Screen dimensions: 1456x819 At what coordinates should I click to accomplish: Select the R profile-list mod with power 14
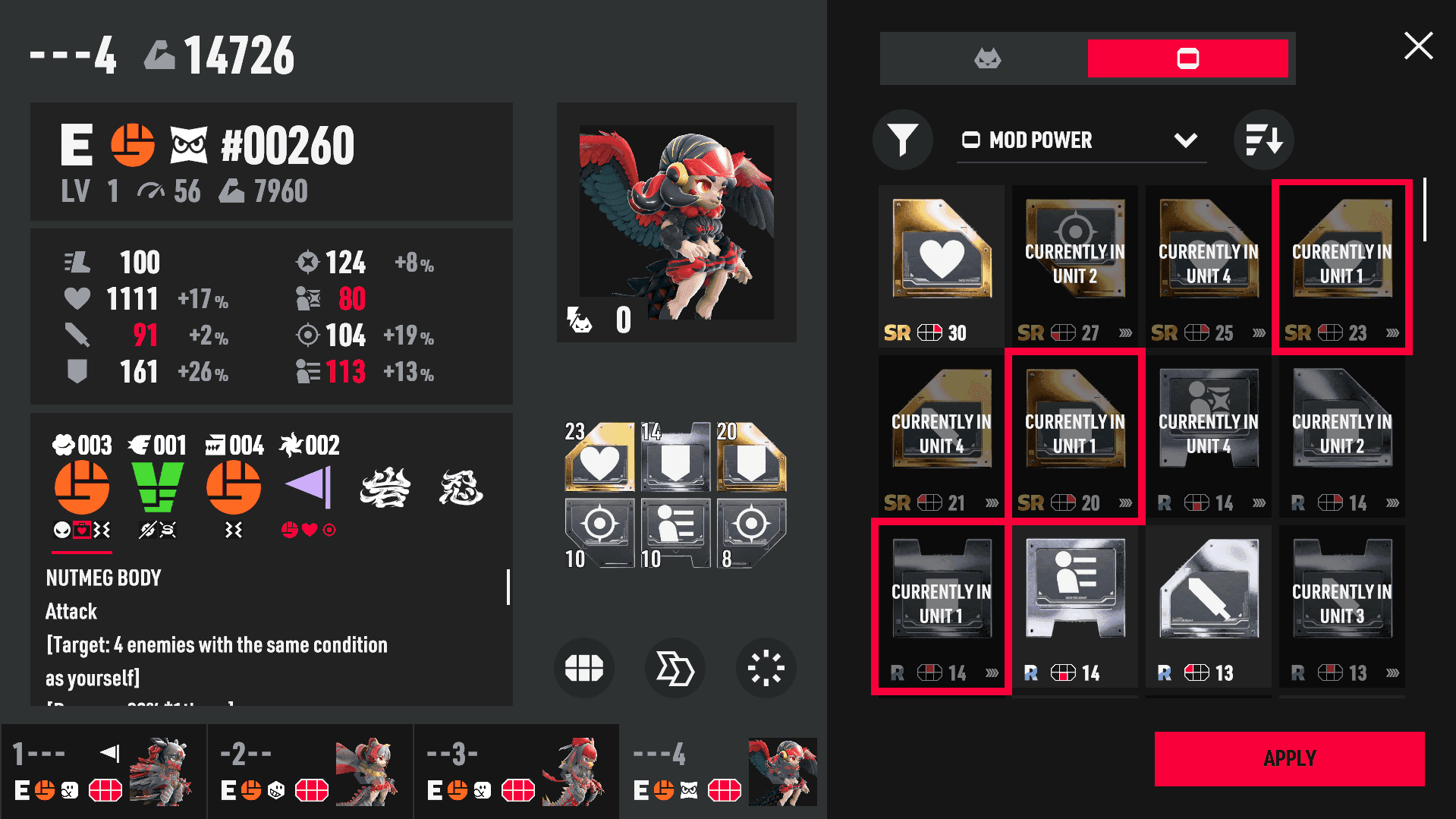pos(1075,606)
